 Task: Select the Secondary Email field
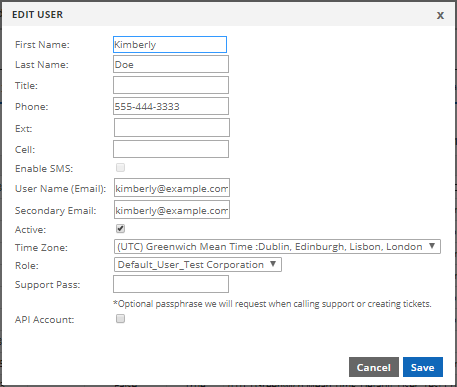point(172,209)
